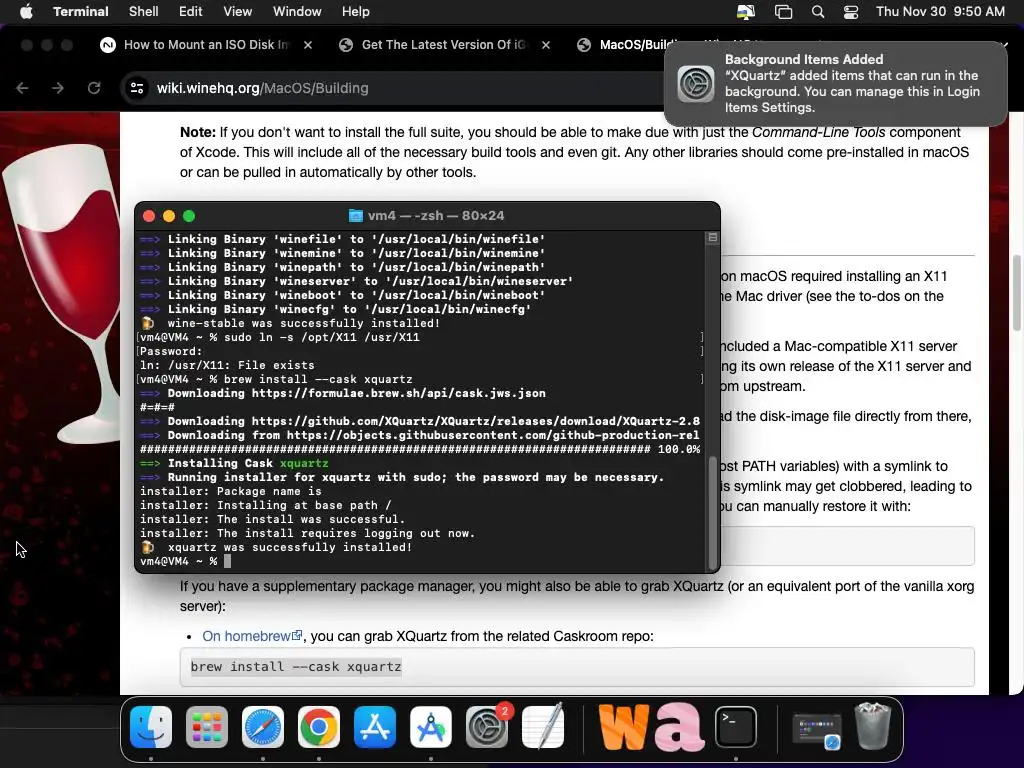This screenshot has width=1024, height=768.
Task: Open the pink 'a' app in the Dock
Action: [x=679, y=727]
